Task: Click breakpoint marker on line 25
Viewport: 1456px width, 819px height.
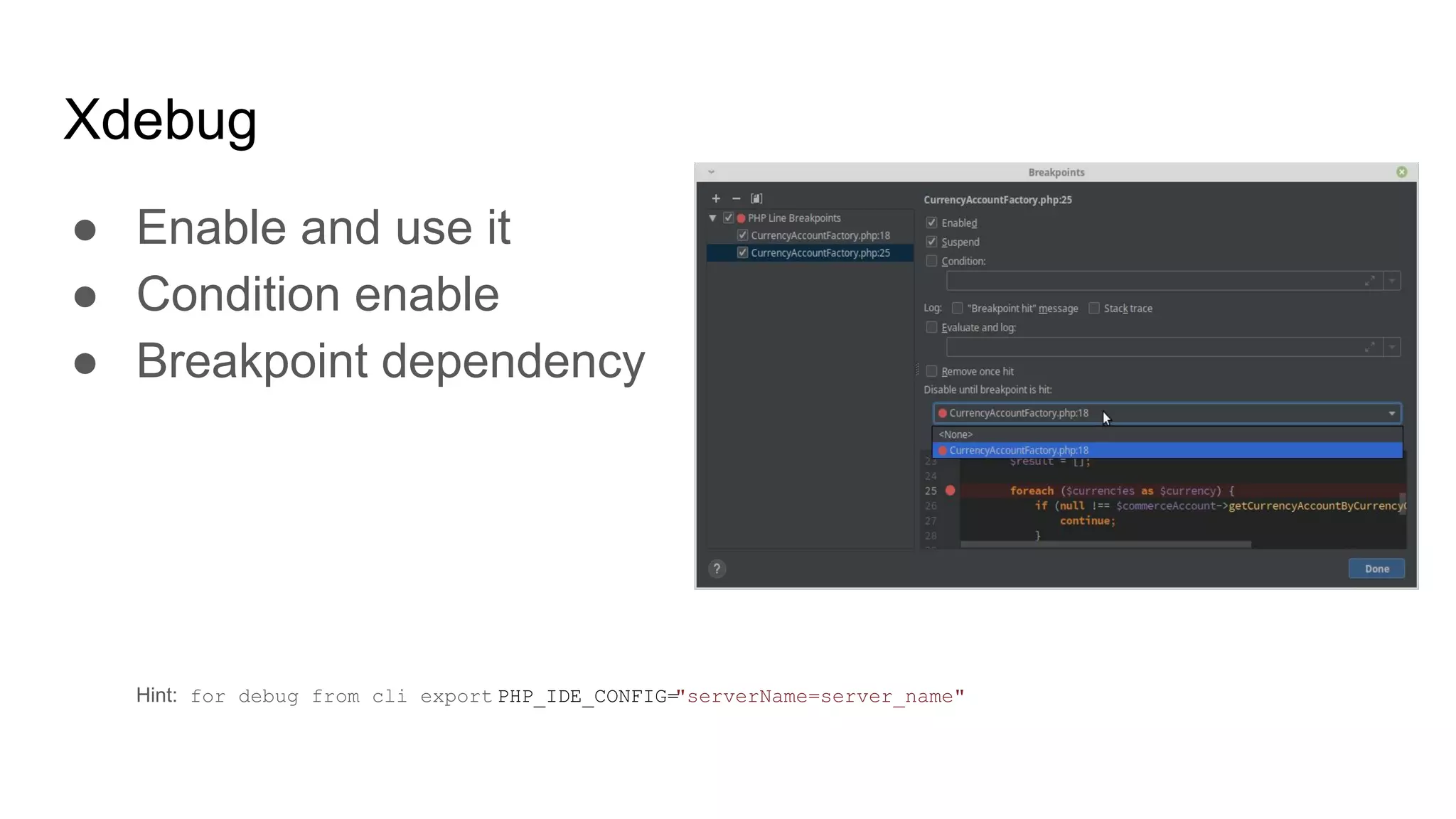Action: [950, 491]
